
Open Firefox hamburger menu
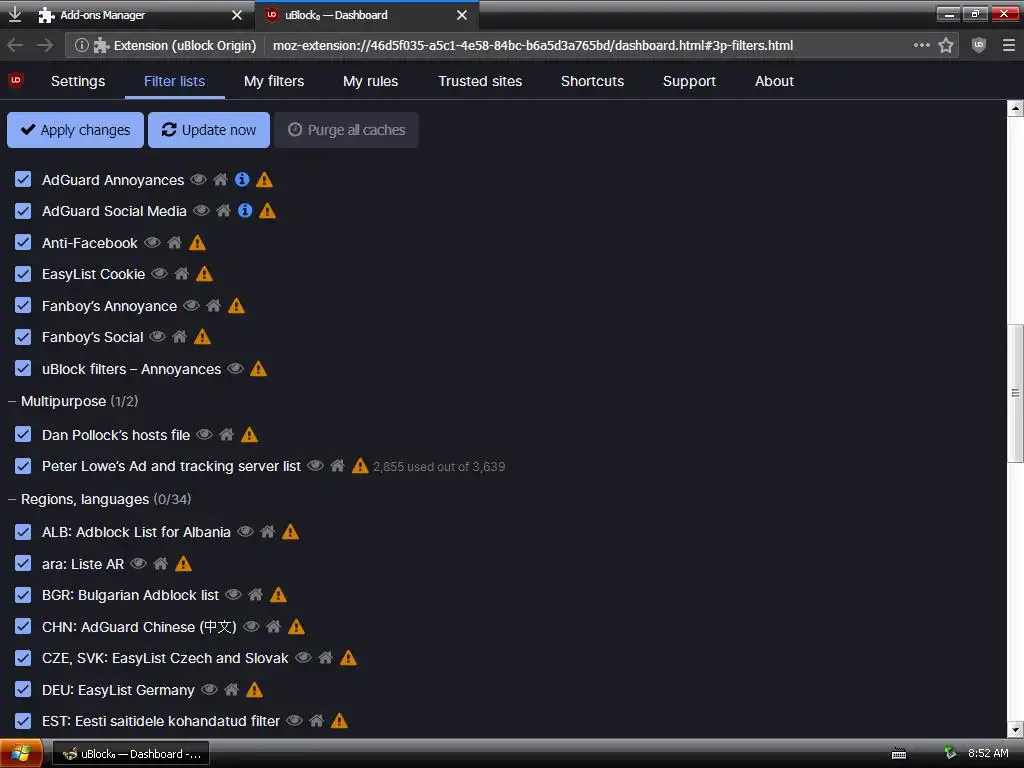(1008, 45)
